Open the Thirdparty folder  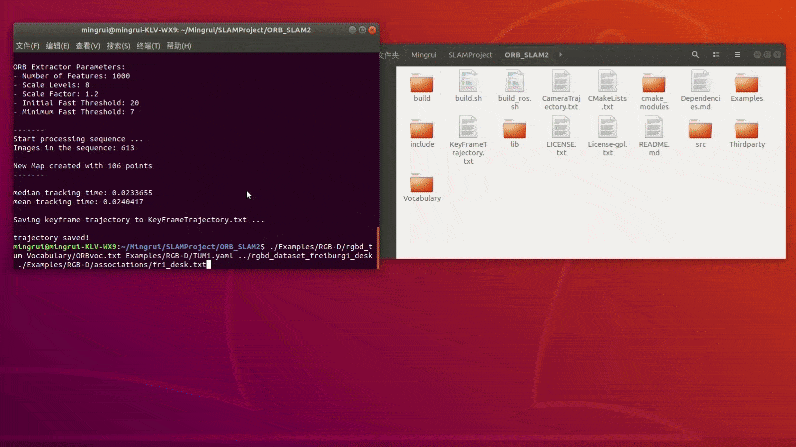746,133
